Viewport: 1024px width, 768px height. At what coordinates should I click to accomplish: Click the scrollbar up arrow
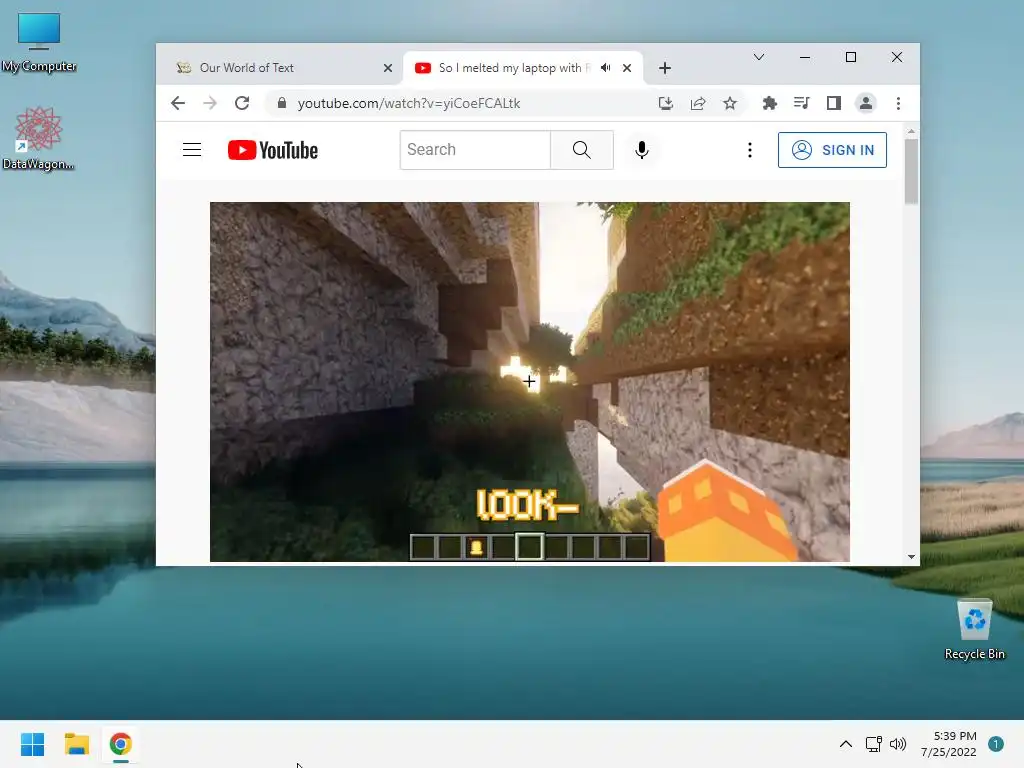coord(911,132)
